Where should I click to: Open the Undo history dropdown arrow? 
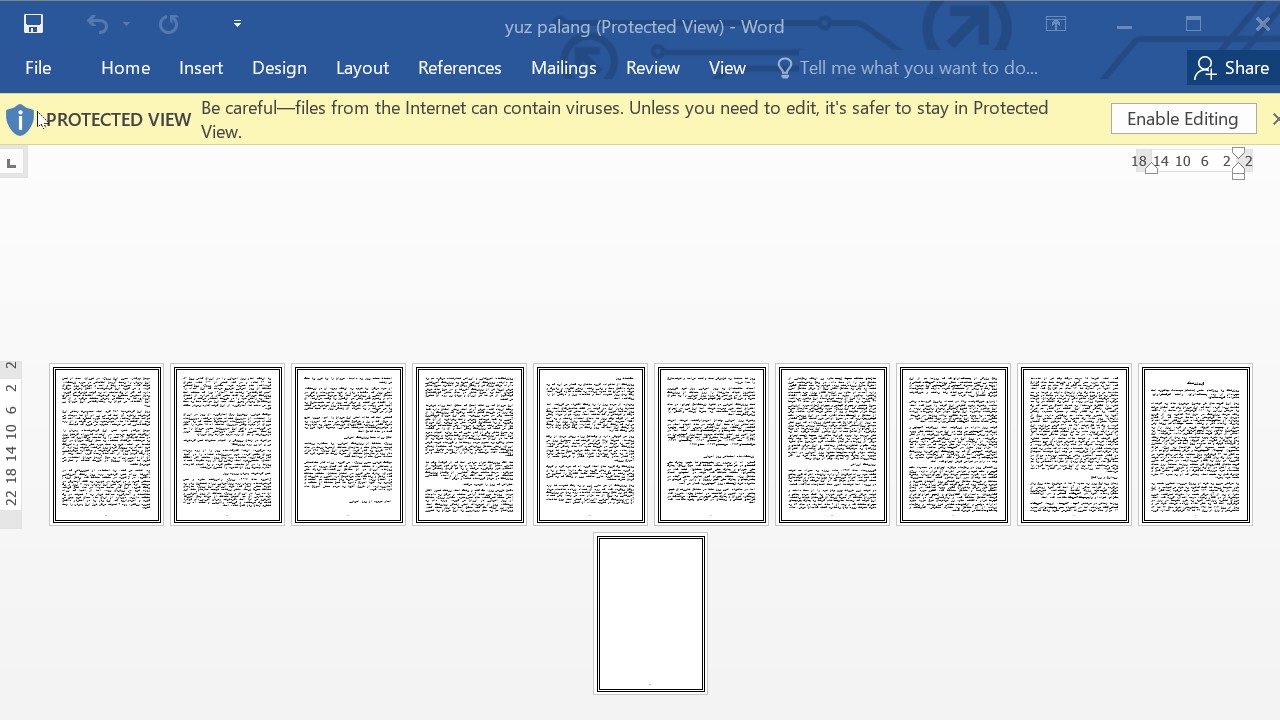tap(126, 24)
